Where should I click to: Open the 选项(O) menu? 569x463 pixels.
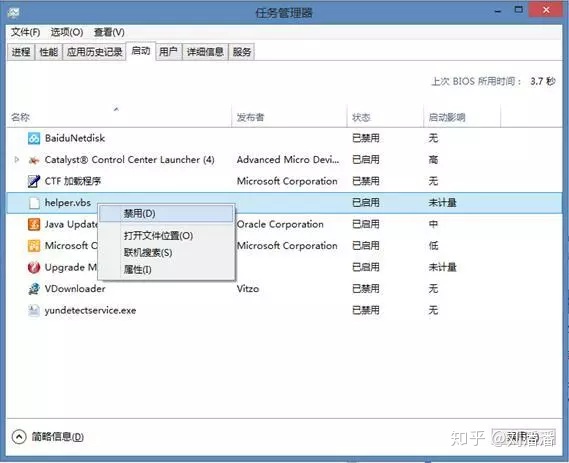click(67, 32)
